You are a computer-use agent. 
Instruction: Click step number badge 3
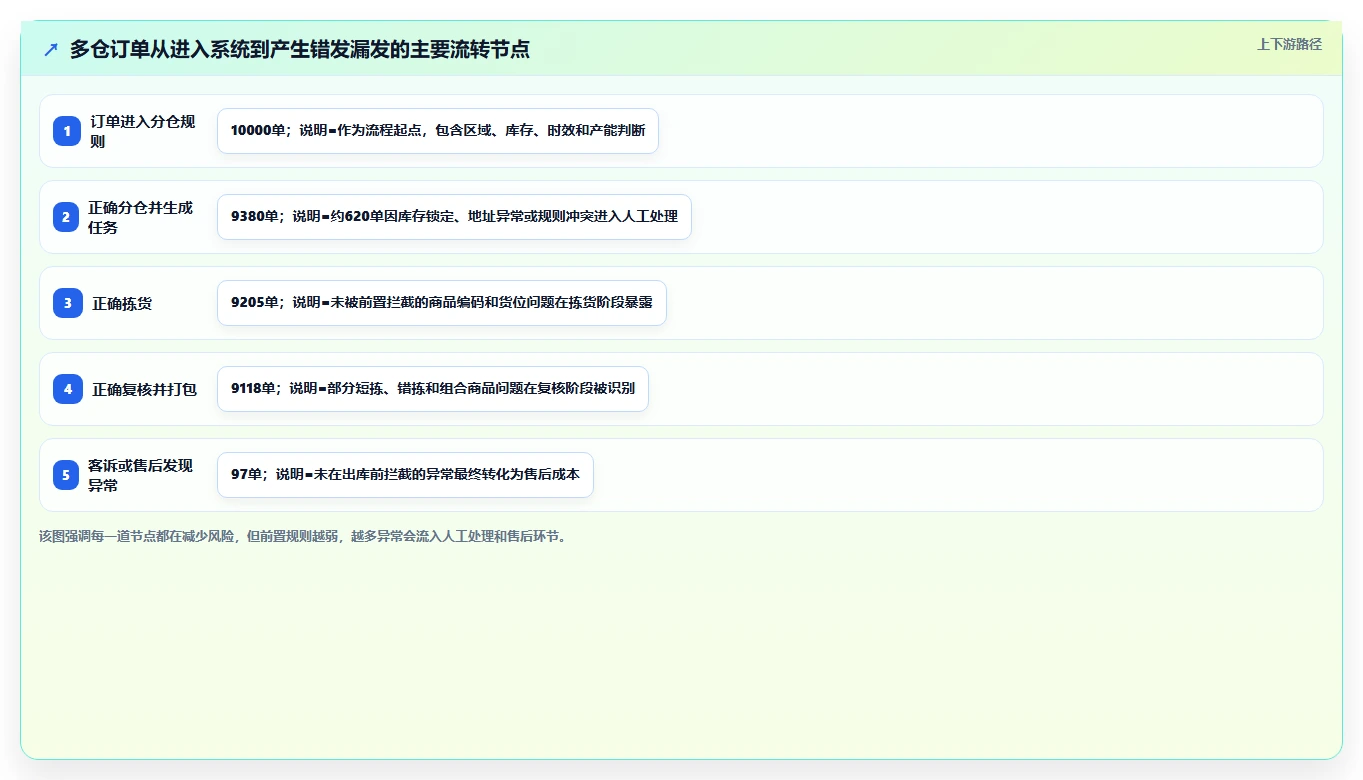click(x=67, y=303)
